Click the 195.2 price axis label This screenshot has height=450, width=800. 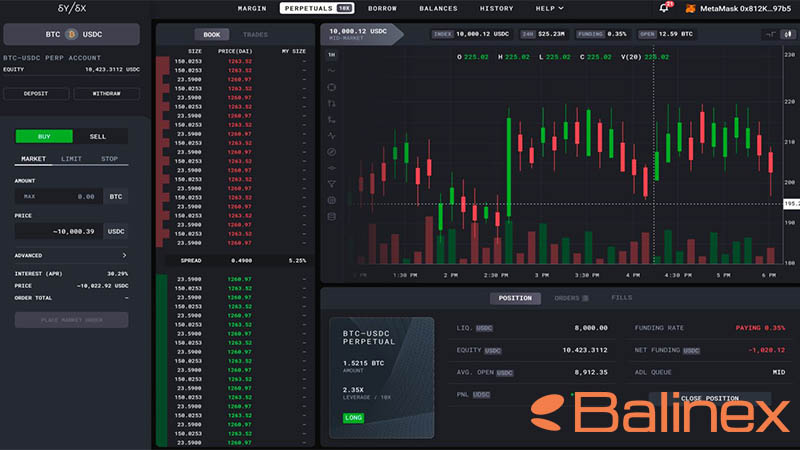[791, 204]
